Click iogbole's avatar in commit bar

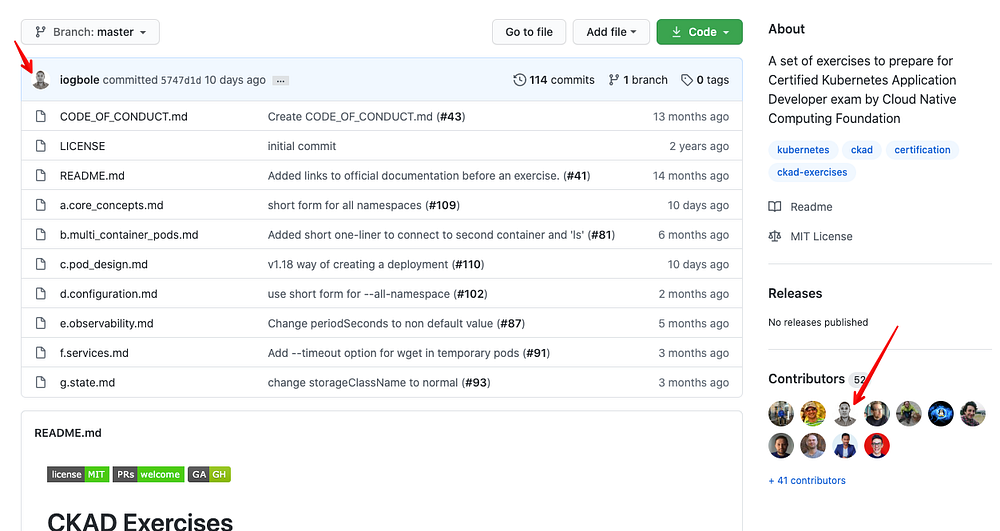(x=41, y=80)
